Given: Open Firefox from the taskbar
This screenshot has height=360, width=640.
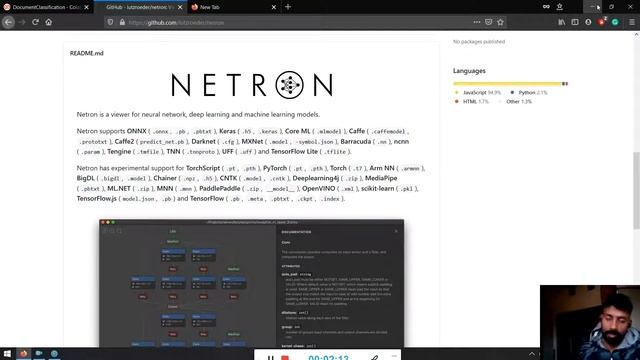Looking at the screenshot, I should pyautogui.click(x=23, y=353).
